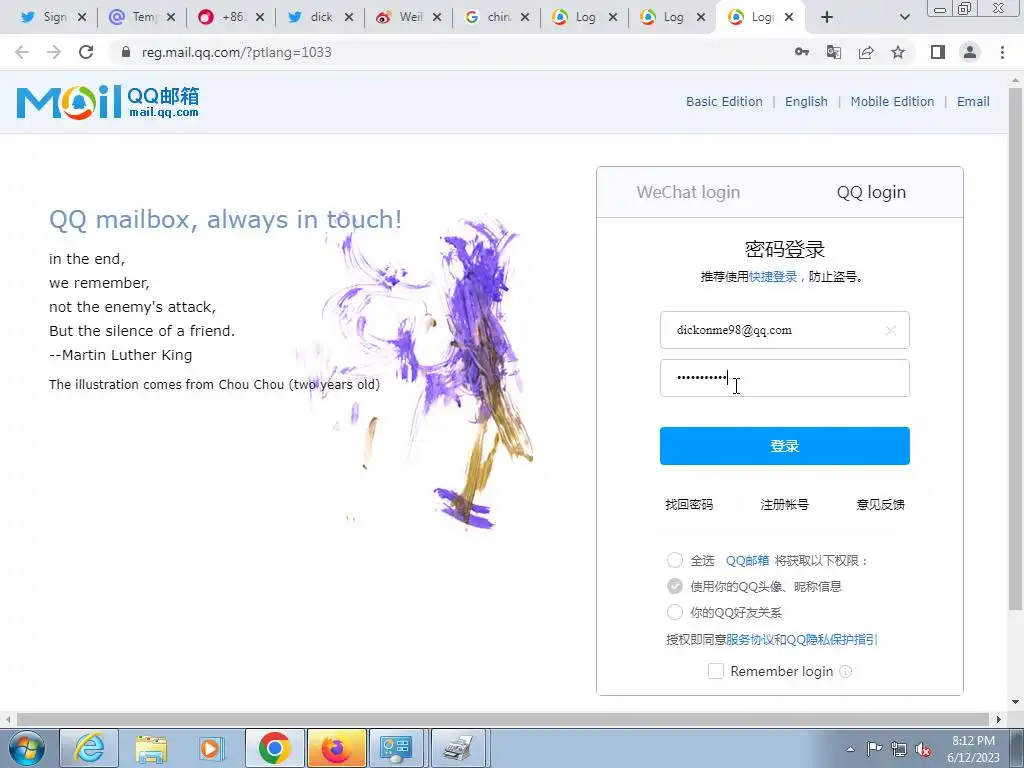Switch to the +86 tab

click(222, 17)
